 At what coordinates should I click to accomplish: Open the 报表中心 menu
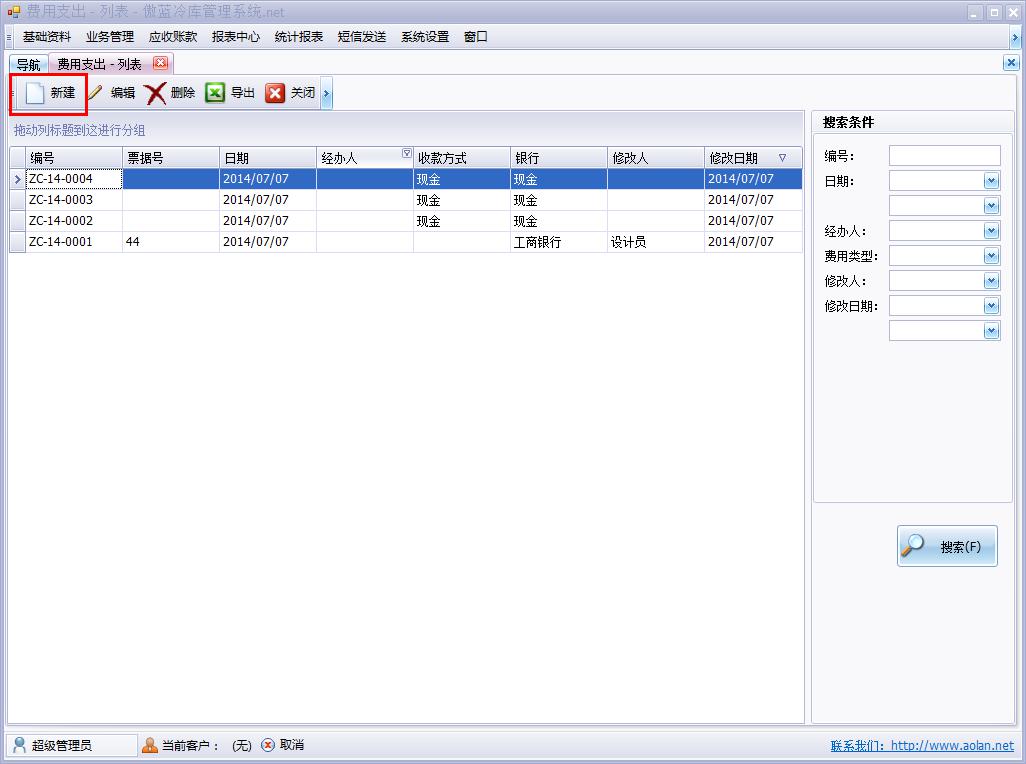tap(235, 37)
